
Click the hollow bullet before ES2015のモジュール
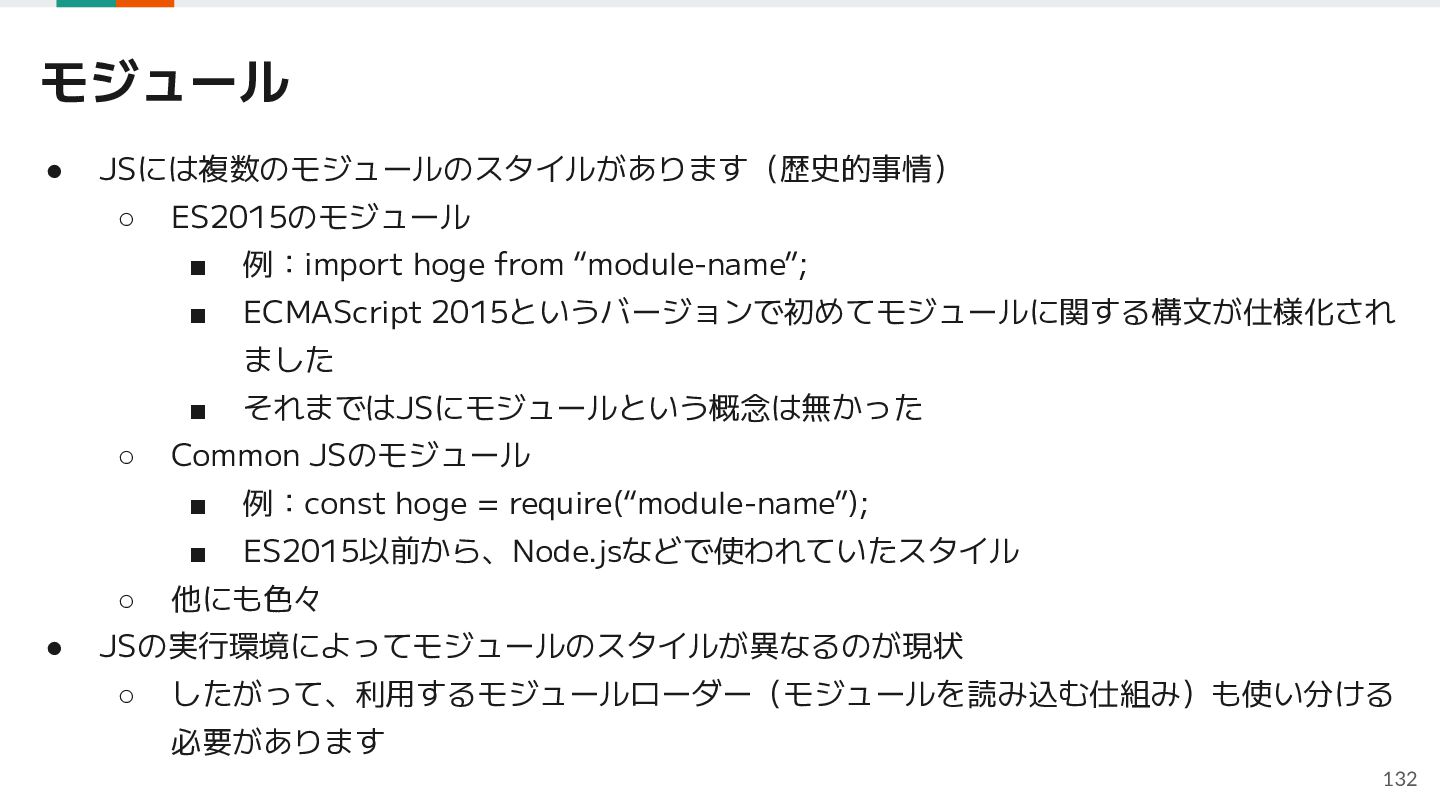tap(126, 218)
